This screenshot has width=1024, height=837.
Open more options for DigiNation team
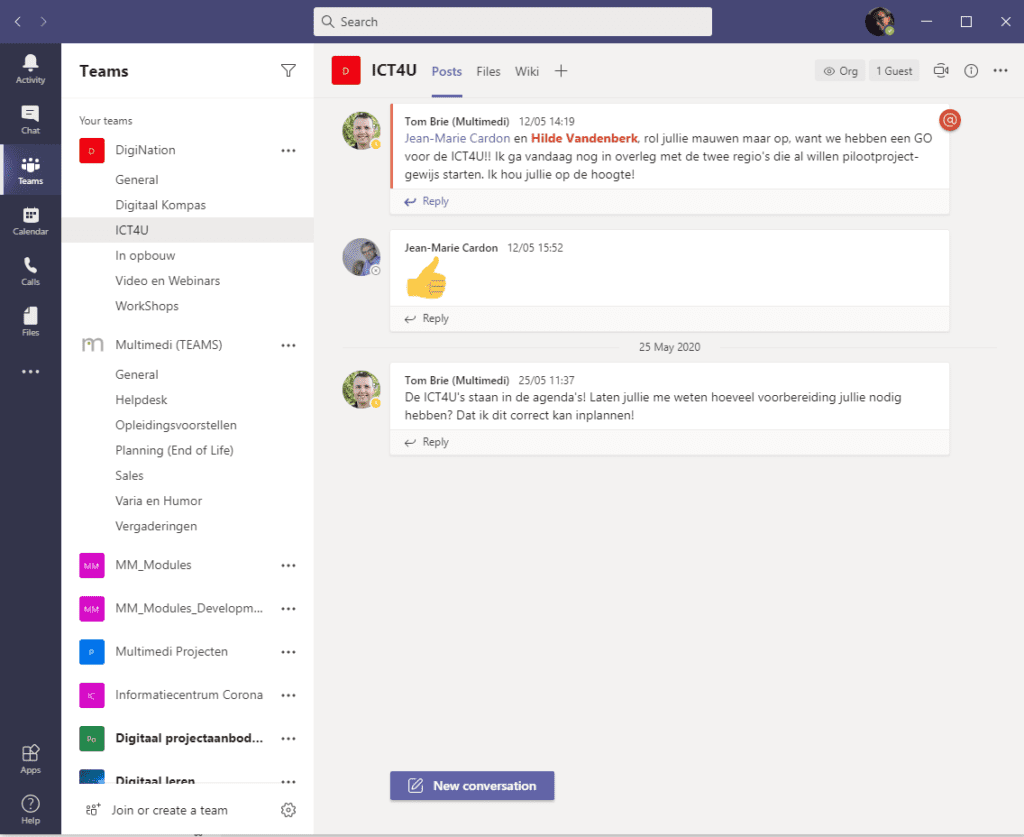[288, 151]
